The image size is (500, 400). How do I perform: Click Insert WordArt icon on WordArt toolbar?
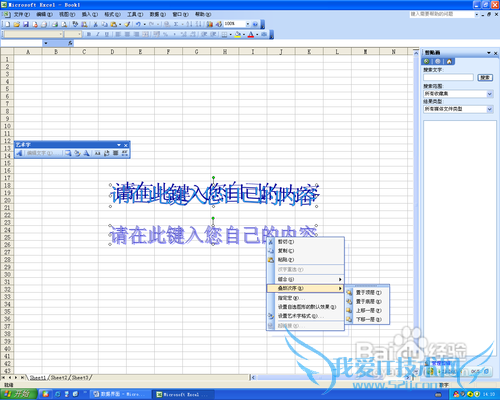(x=19, y=153)
